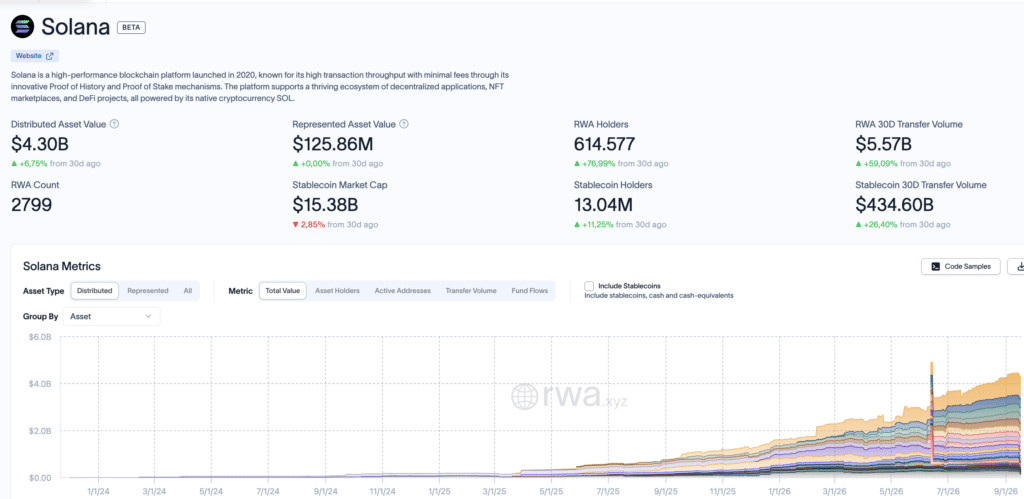The image size is (1024, 499).
Task: Click the $6.0B y-axis label
Action: click(39, 337)
